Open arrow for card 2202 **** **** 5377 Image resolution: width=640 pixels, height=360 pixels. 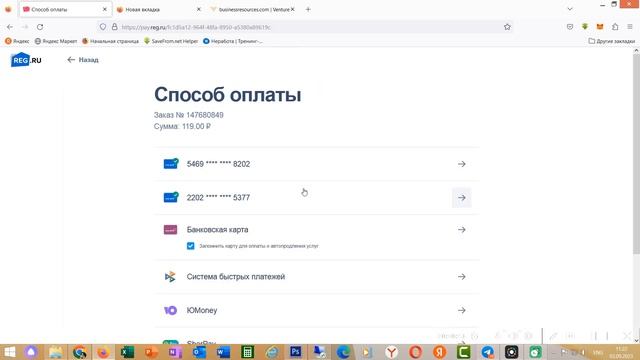[462, 198]
